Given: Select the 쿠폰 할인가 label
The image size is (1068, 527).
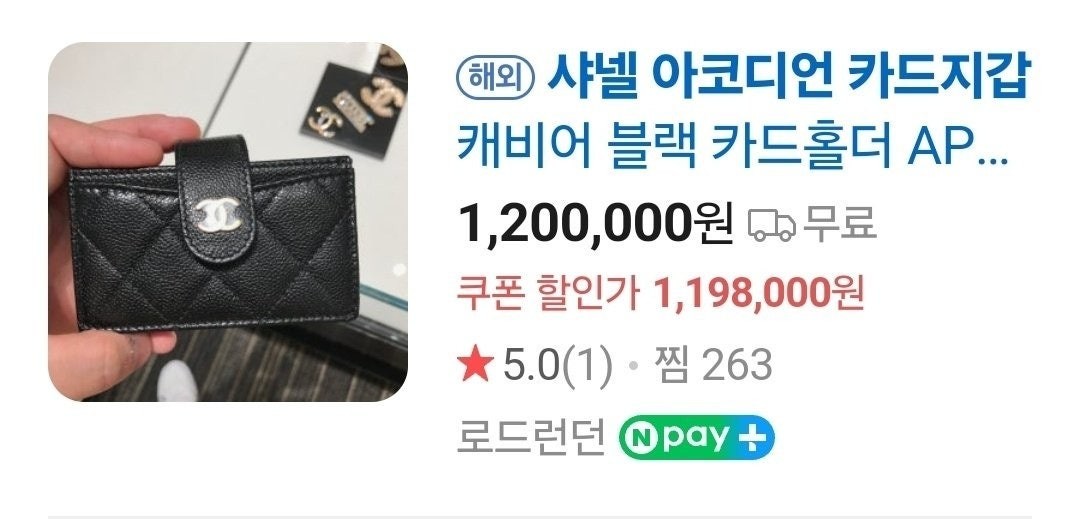Looking at the screenshot, I should tap(549, 293).
